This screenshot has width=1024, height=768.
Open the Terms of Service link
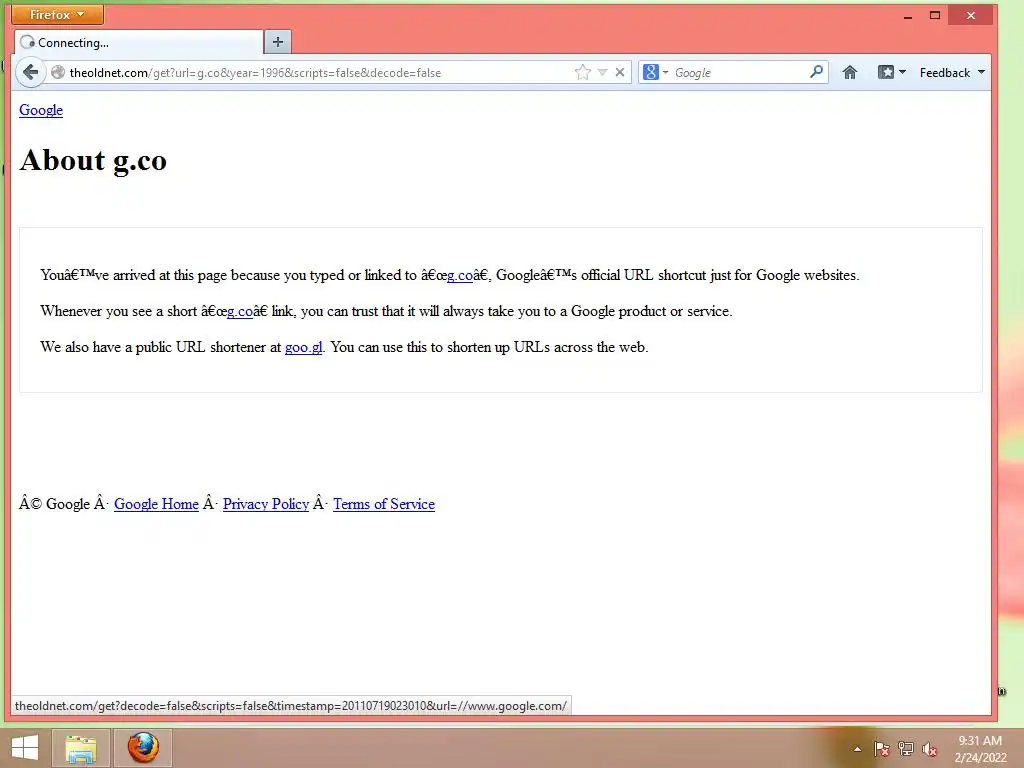coord(384,504)
